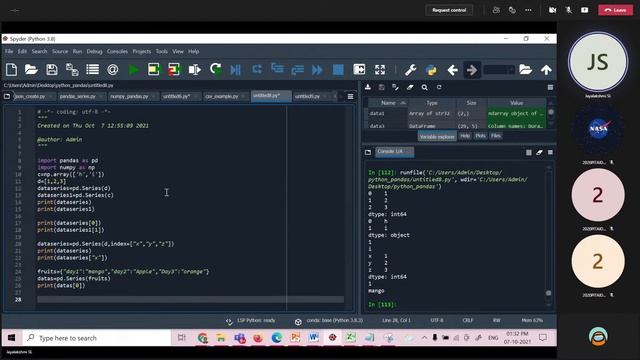Screen dimensions: 640x360
Task: Open Microsoft Edge from the taskbar
Action: coord(276,338)
